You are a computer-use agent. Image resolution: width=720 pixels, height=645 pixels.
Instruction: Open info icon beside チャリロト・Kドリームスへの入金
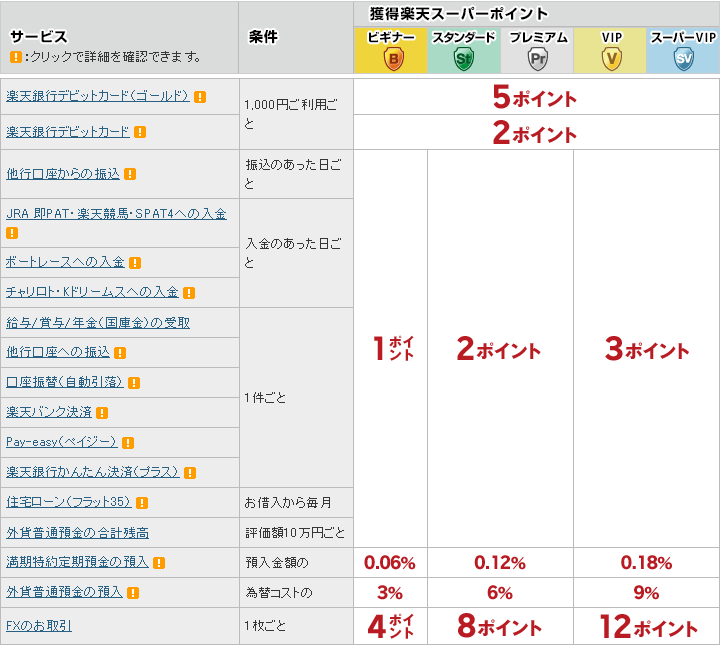click(x=189, y=293)
